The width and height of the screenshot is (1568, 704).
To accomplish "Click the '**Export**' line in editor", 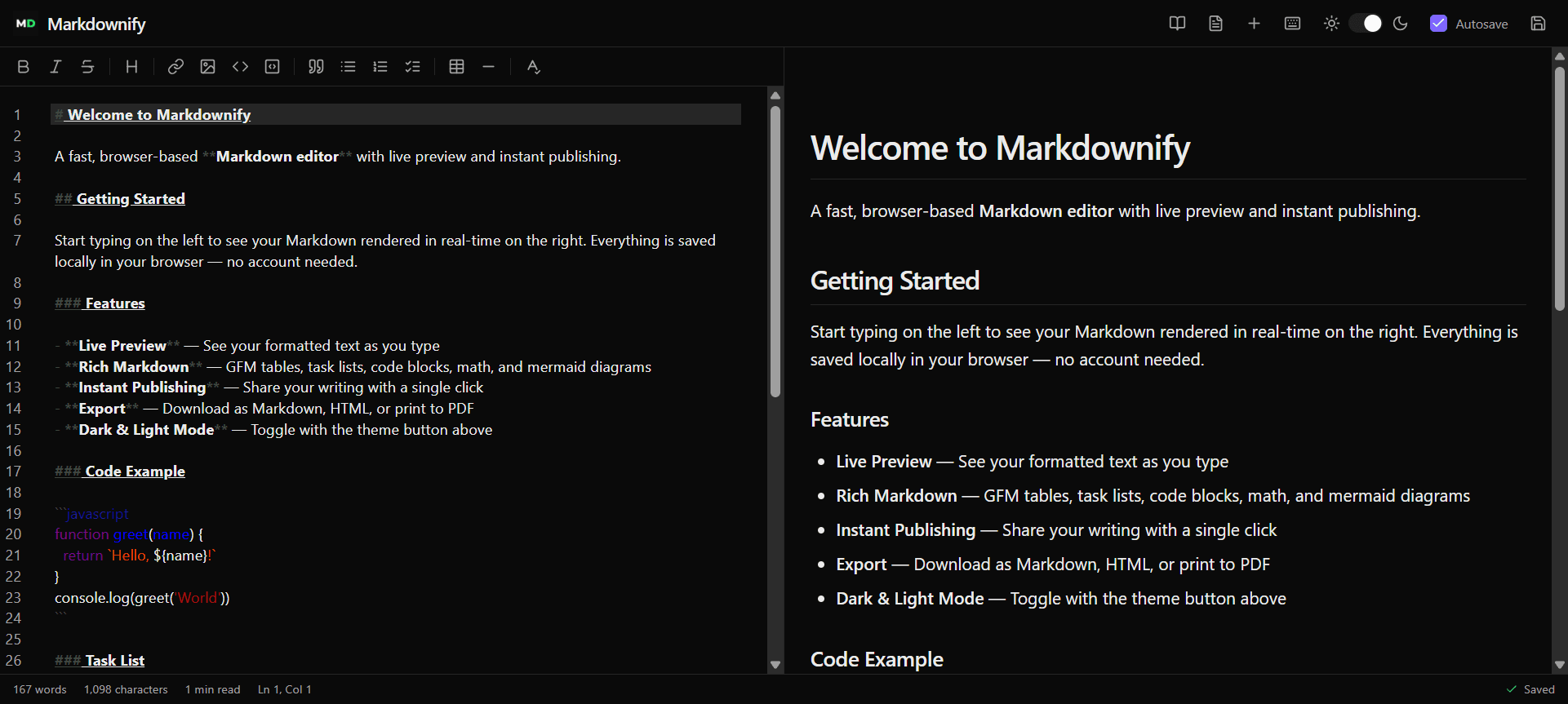I will click(264, 409).
